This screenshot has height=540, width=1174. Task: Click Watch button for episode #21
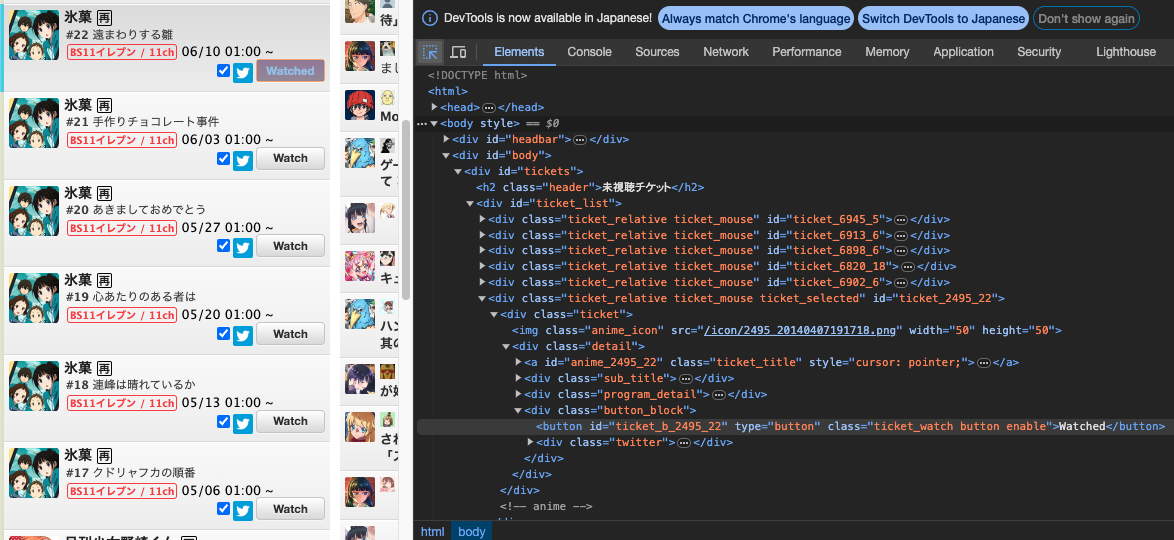291,159
